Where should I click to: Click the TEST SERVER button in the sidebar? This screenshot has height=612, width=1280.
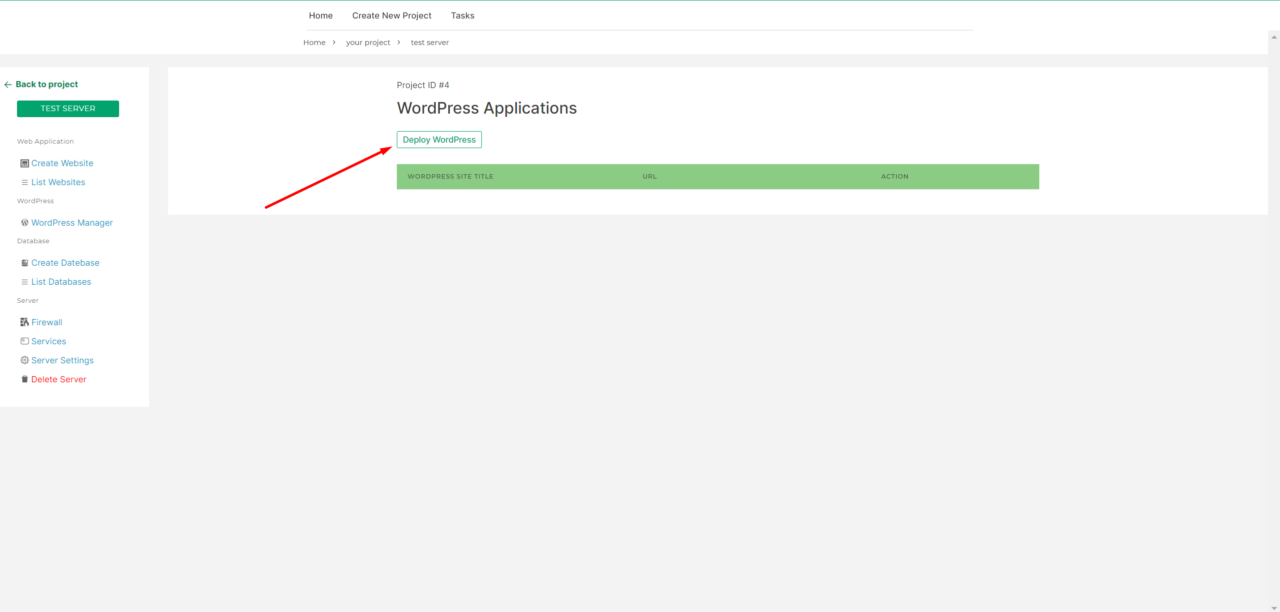click(67, 108)
